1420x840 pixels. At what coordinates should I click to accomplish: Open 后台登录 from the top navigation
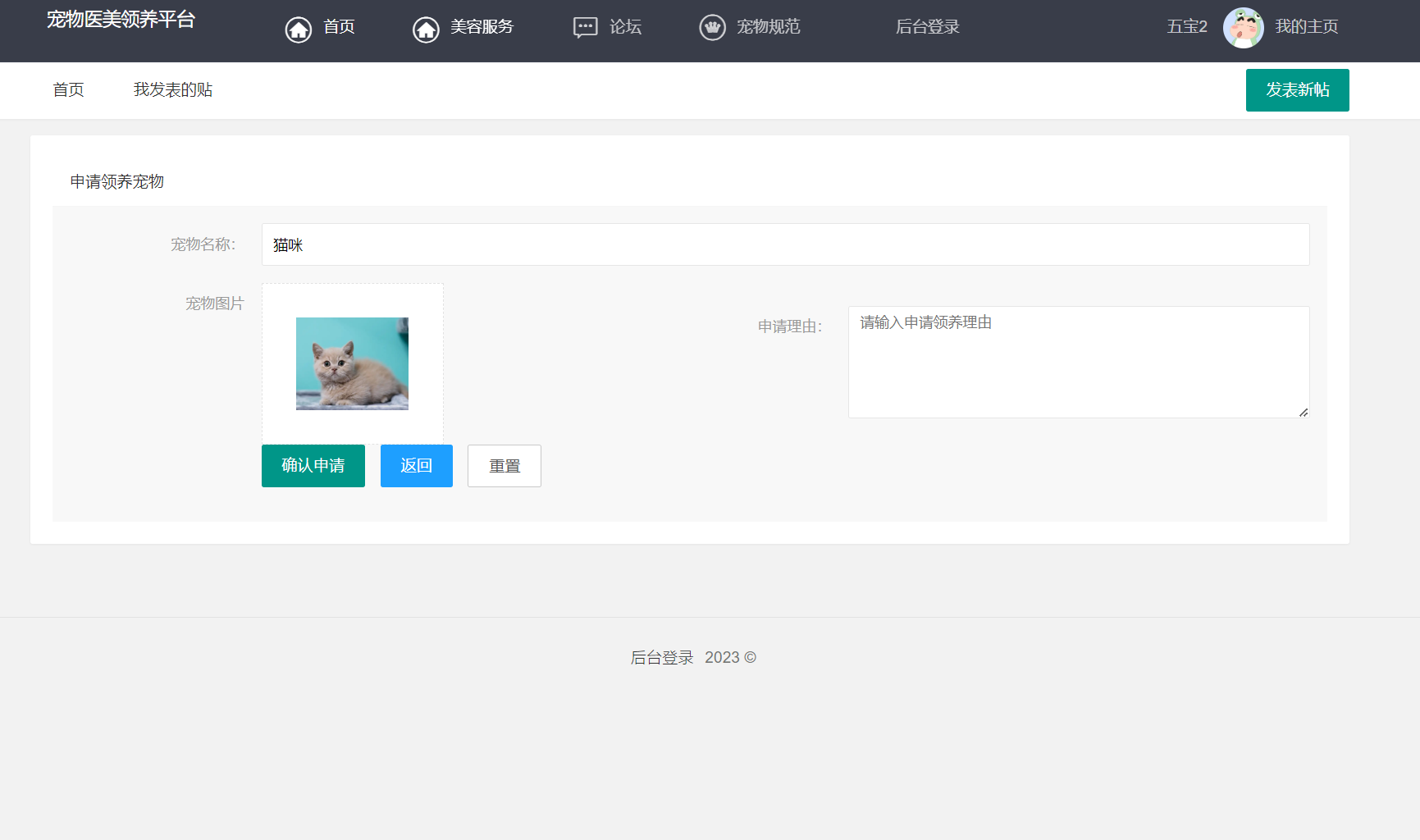coord(927,26)
